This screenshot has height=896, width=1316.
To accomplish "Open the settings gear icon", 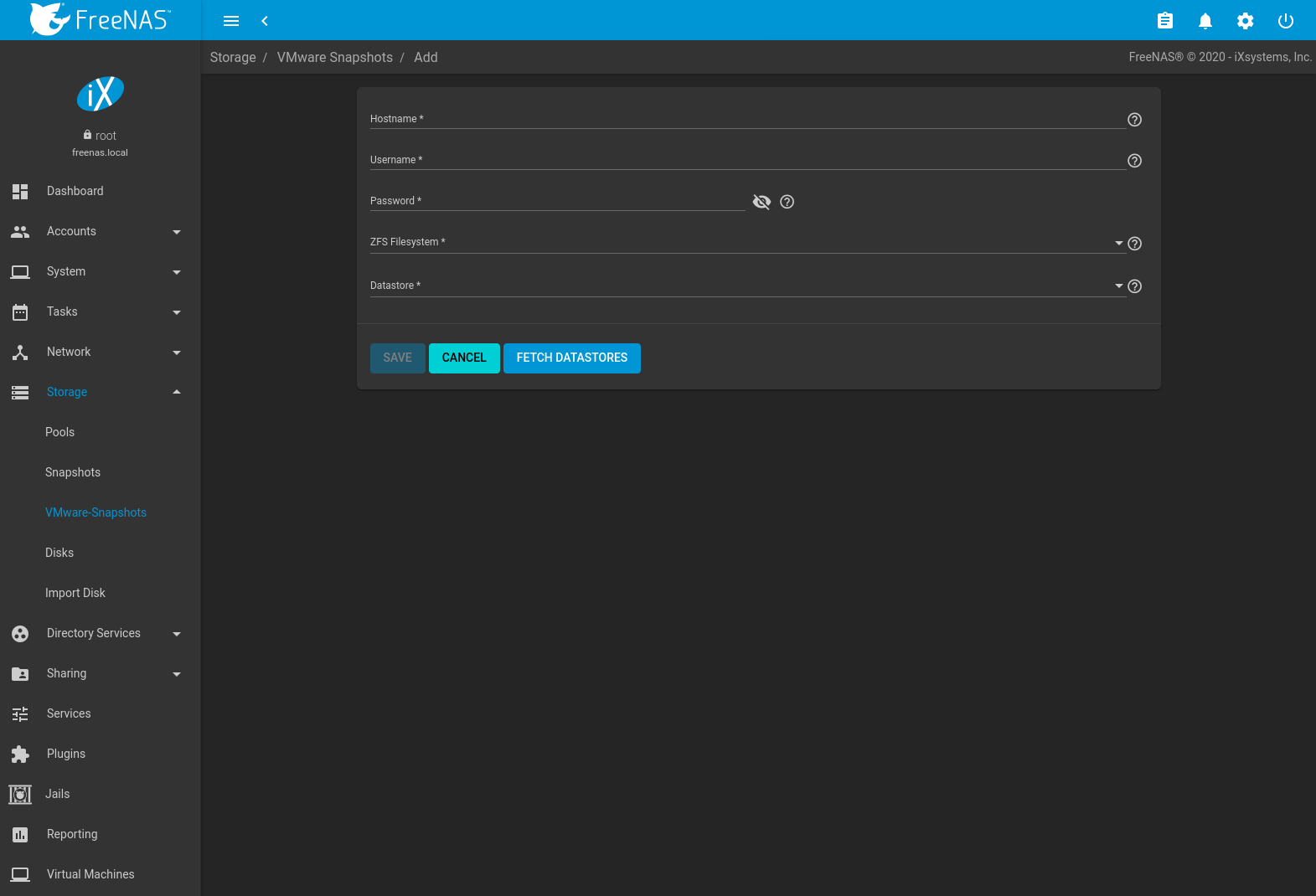I will coord(1245,21).
